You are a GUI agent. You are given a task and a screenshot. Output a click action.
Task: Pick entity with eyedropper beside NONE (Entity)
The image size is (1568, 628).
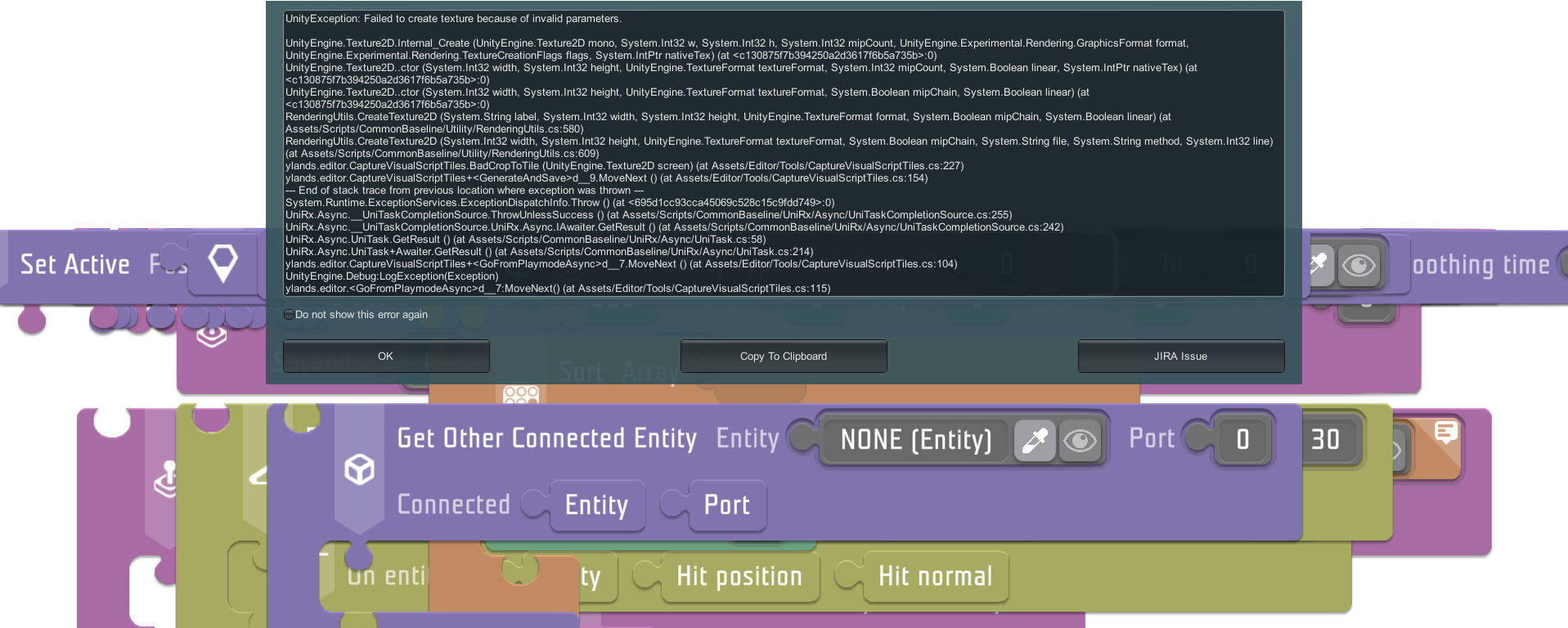click(1034, 441)
